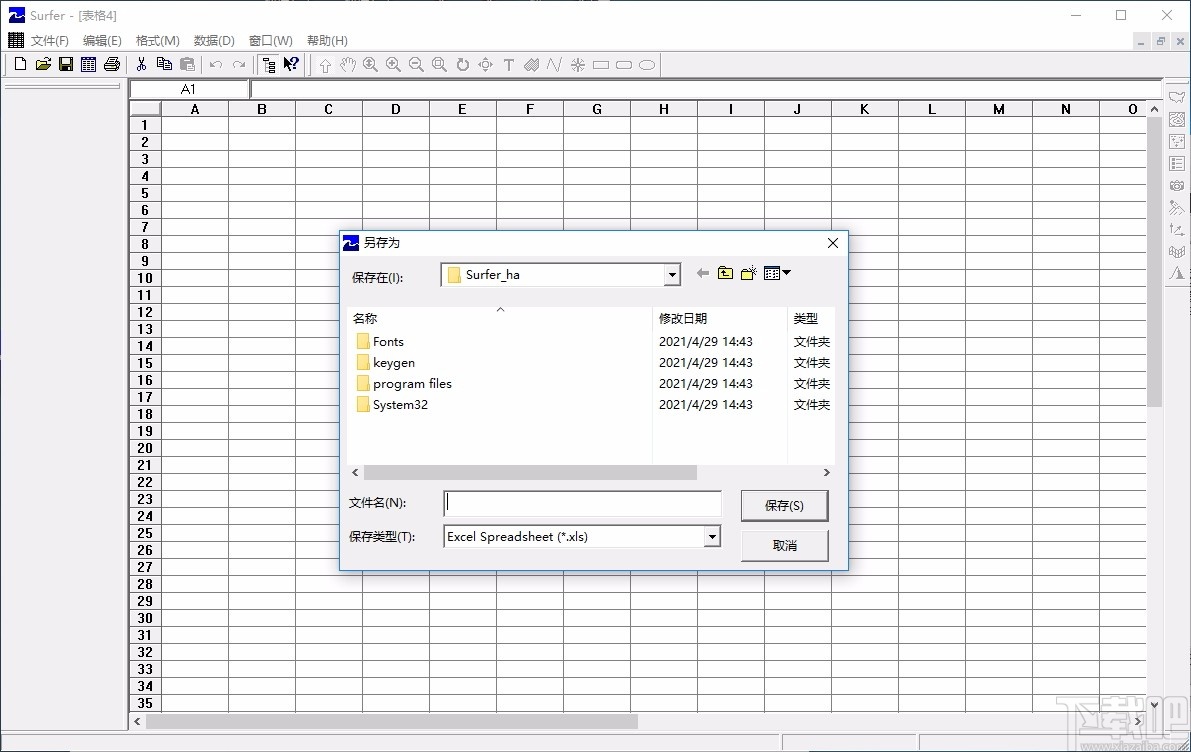This screenshot has width=1191, height=752.
Task: Click the Base Map icon in right toolbar
Action: 1177,97
